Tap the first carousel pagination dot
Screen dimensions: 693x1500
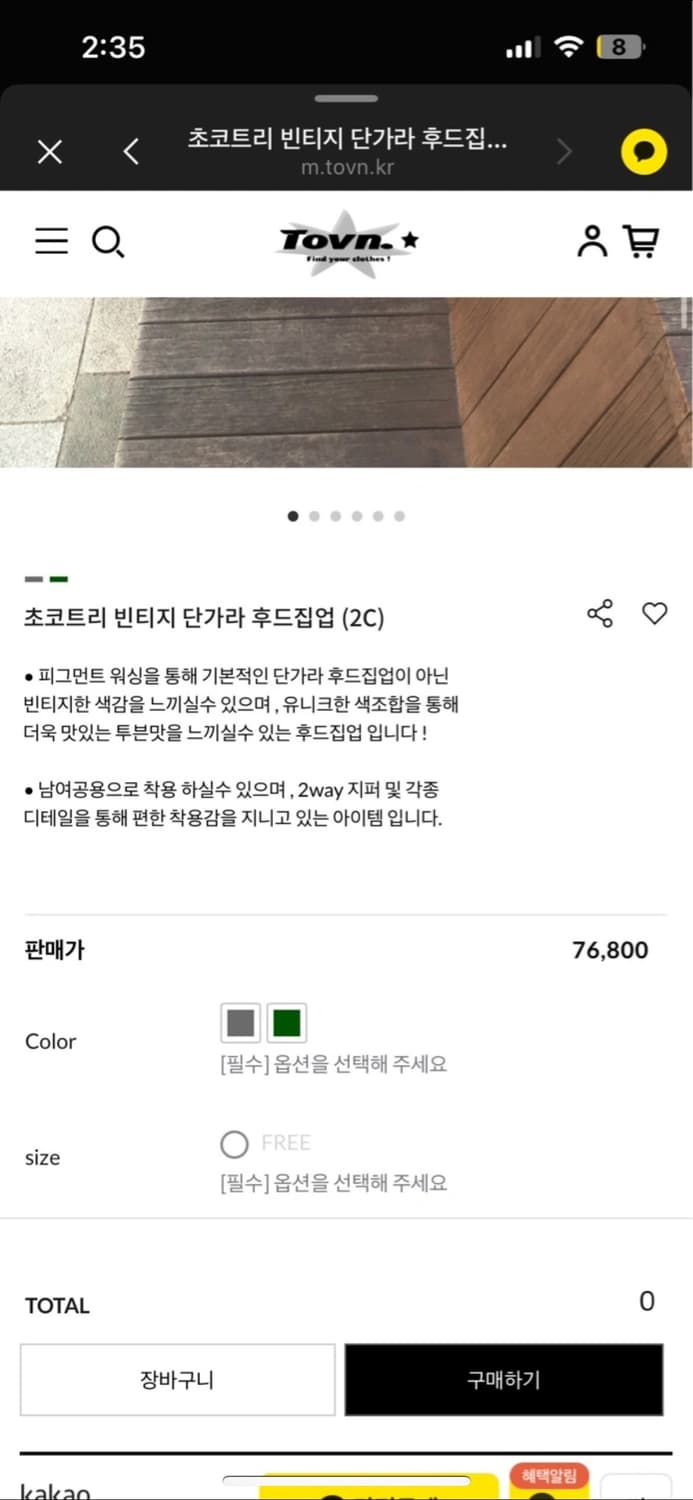[293, 516]
